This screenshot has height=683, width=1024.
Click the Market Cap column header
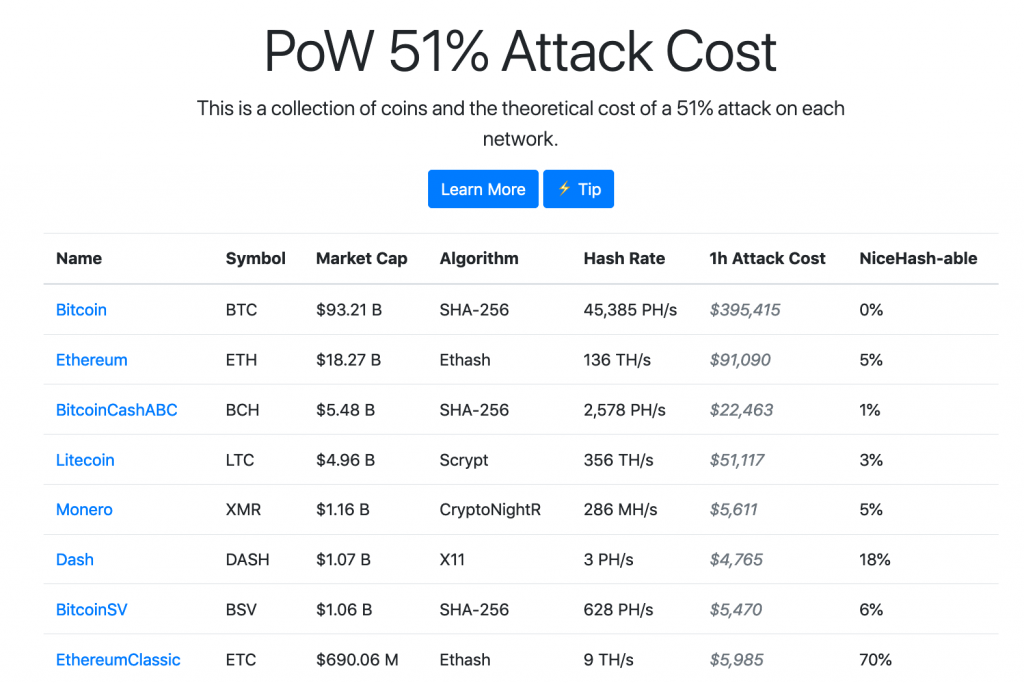(x=361, y=258)
